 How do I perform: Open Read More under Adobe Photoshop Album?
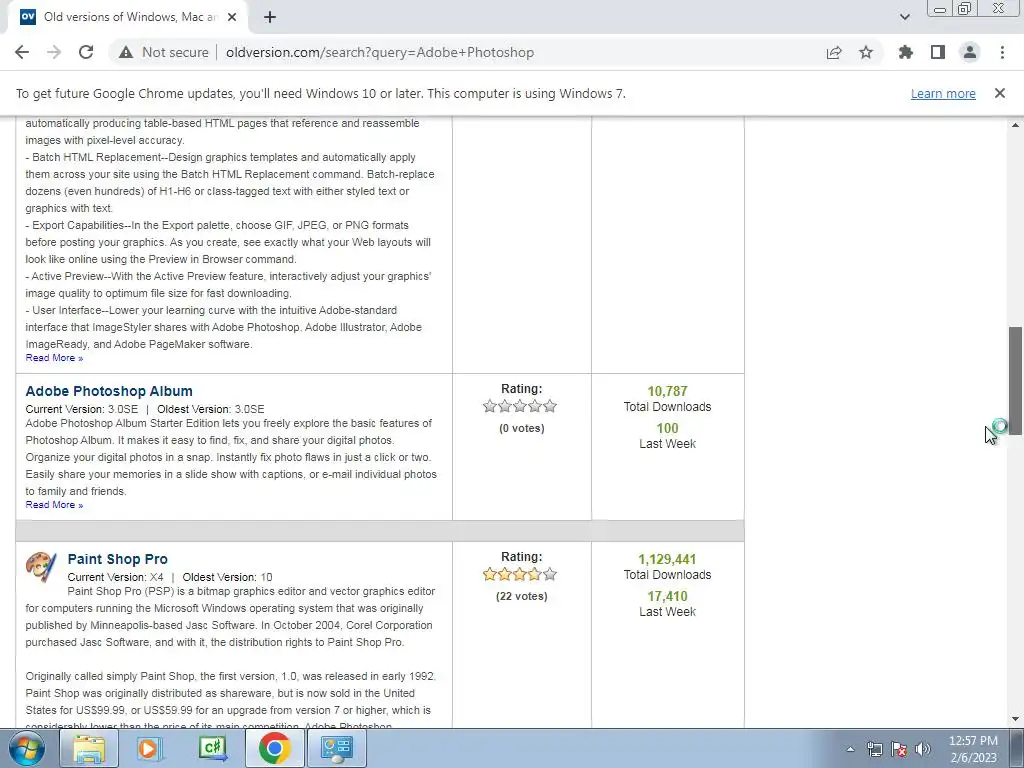[54, 505]
